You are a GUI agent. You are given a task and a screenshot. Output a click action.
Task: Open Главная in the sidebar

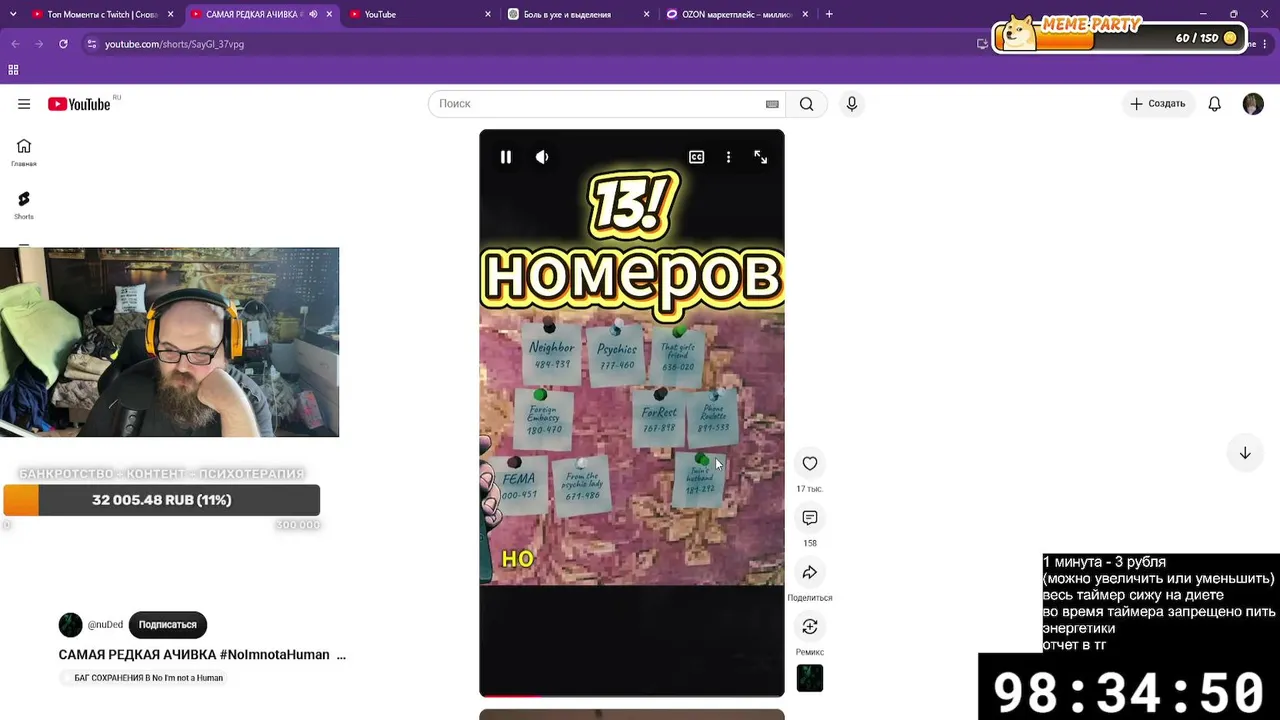pyautogui.click(x=24, y=152)
